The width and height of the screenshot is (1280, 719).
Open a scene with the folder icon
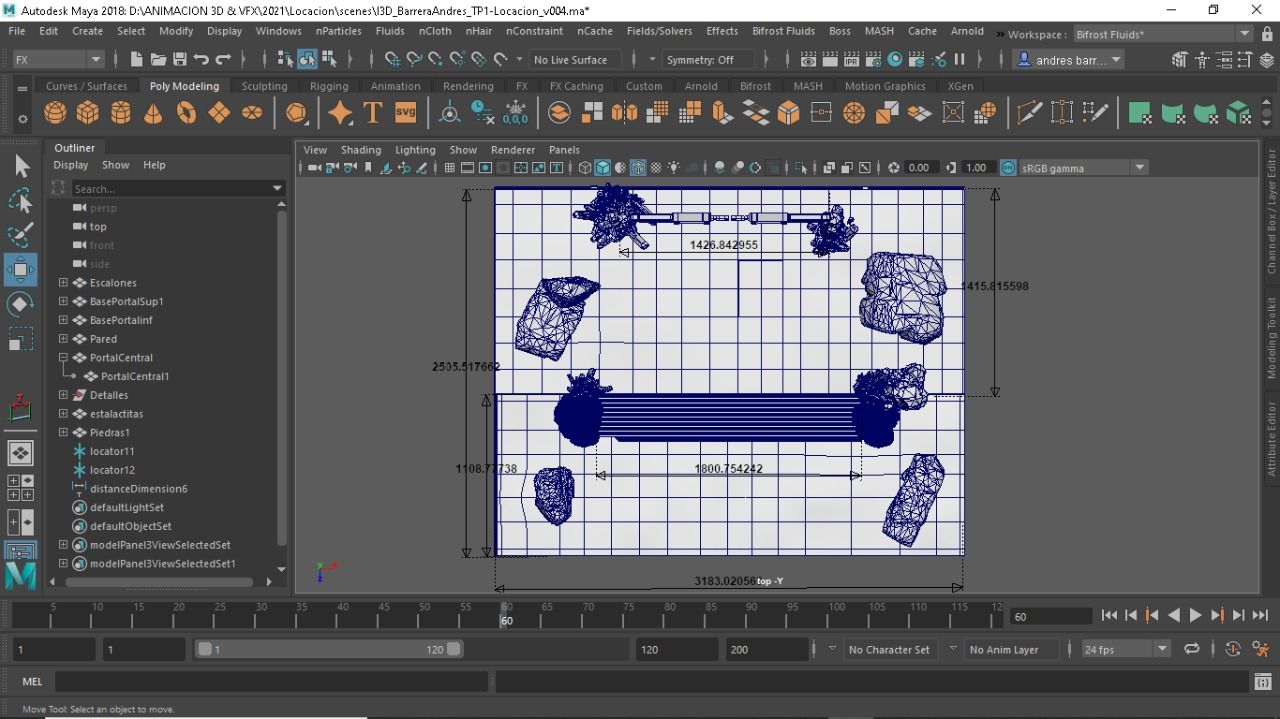coord(158,60)
